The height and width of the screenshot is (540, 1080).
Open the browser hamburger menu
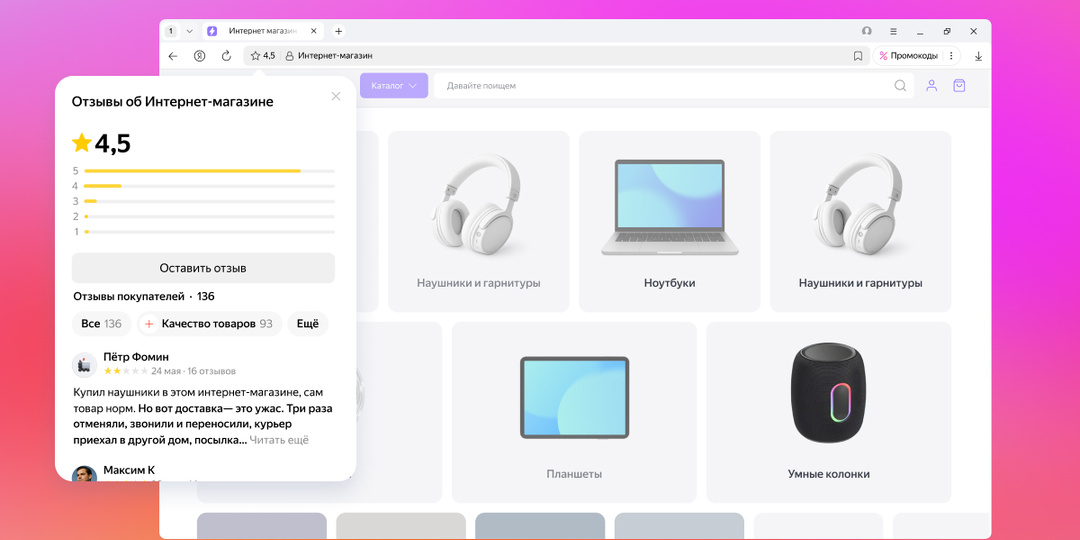click(x=893, y=31)
